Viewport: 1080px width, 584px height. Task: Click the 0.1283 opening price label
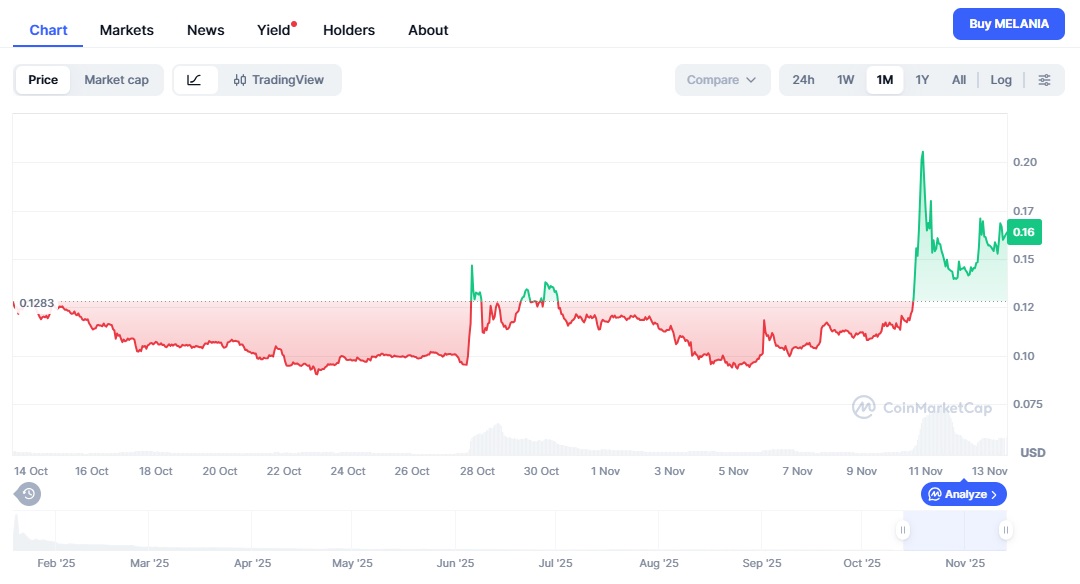point(37,303)
